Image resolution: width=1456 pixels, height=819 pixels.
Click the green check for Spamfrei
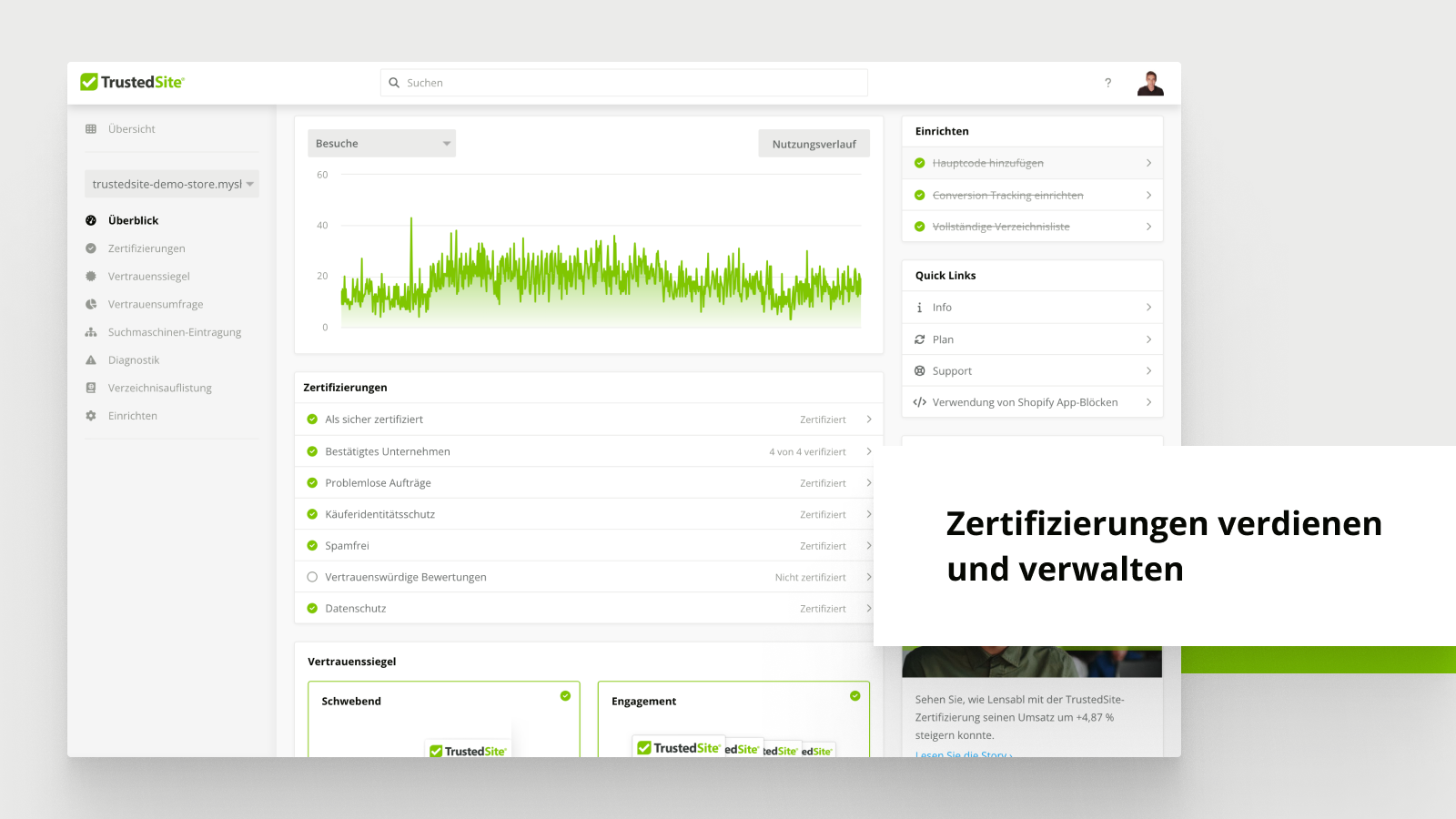click(x=312, y=546)
